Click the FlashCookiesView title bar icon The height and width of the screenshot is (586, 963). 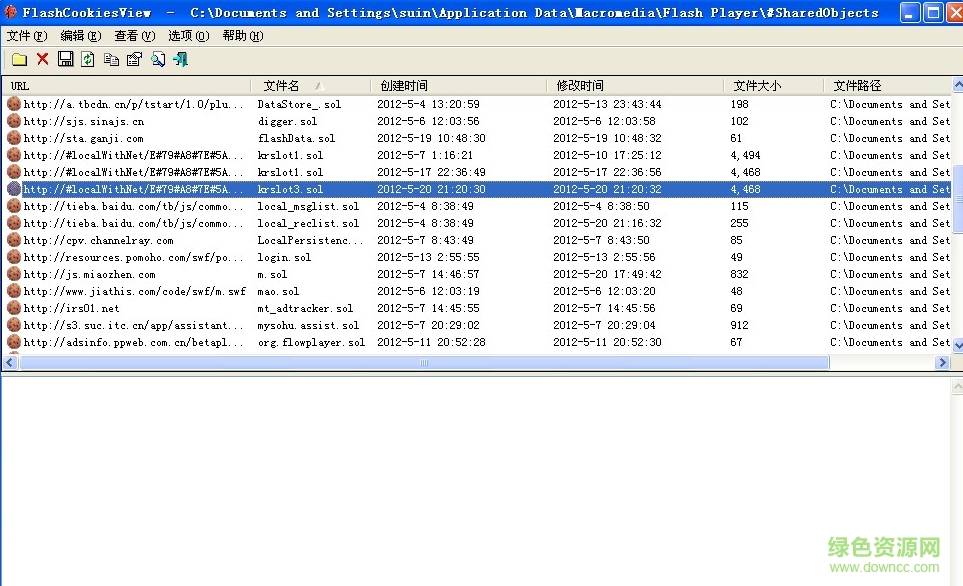(9, 12)
